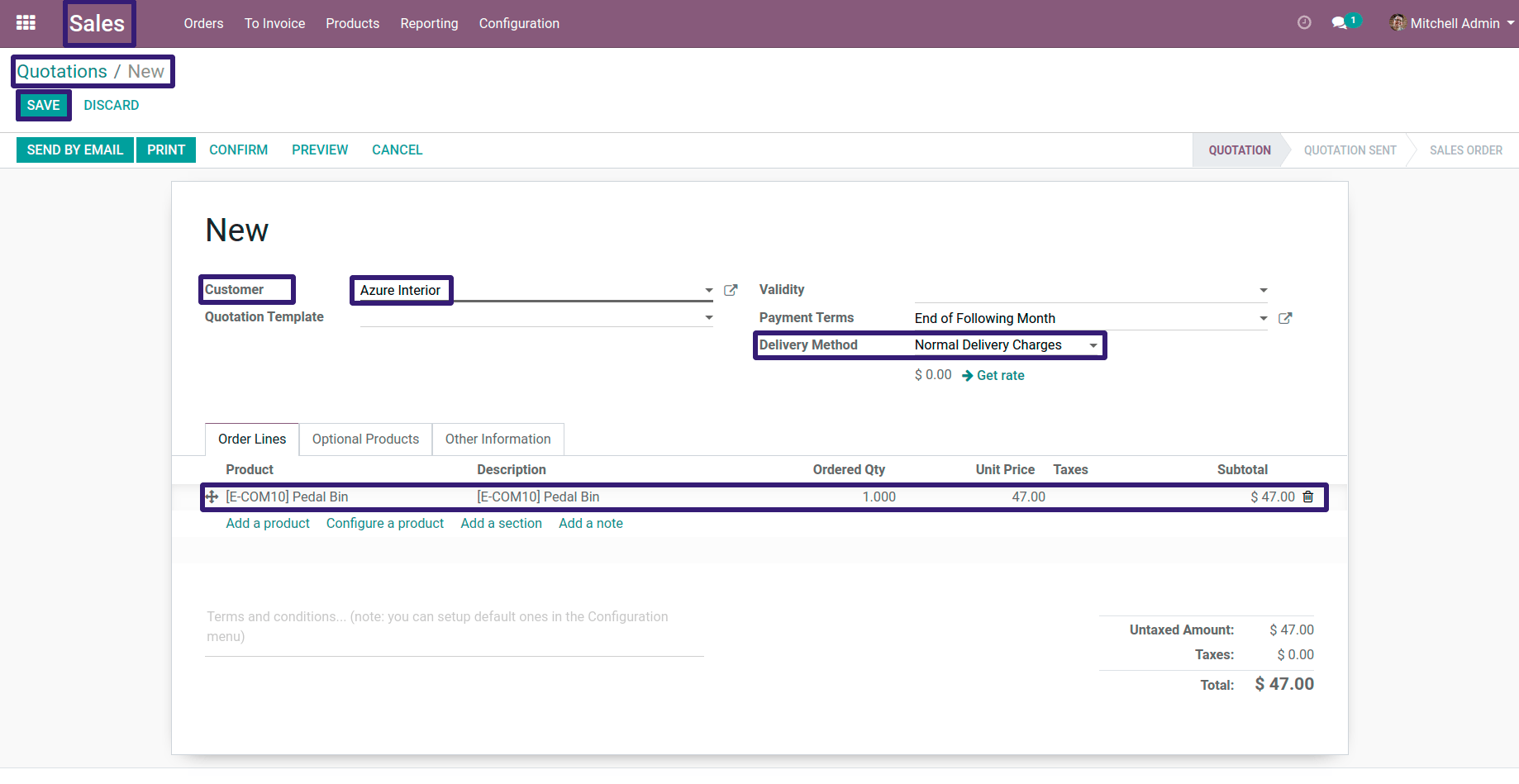Image resolution: width=1519 pixels, height=784 pixels.
Task: Click Add a section link
Action: click(501, 523)
